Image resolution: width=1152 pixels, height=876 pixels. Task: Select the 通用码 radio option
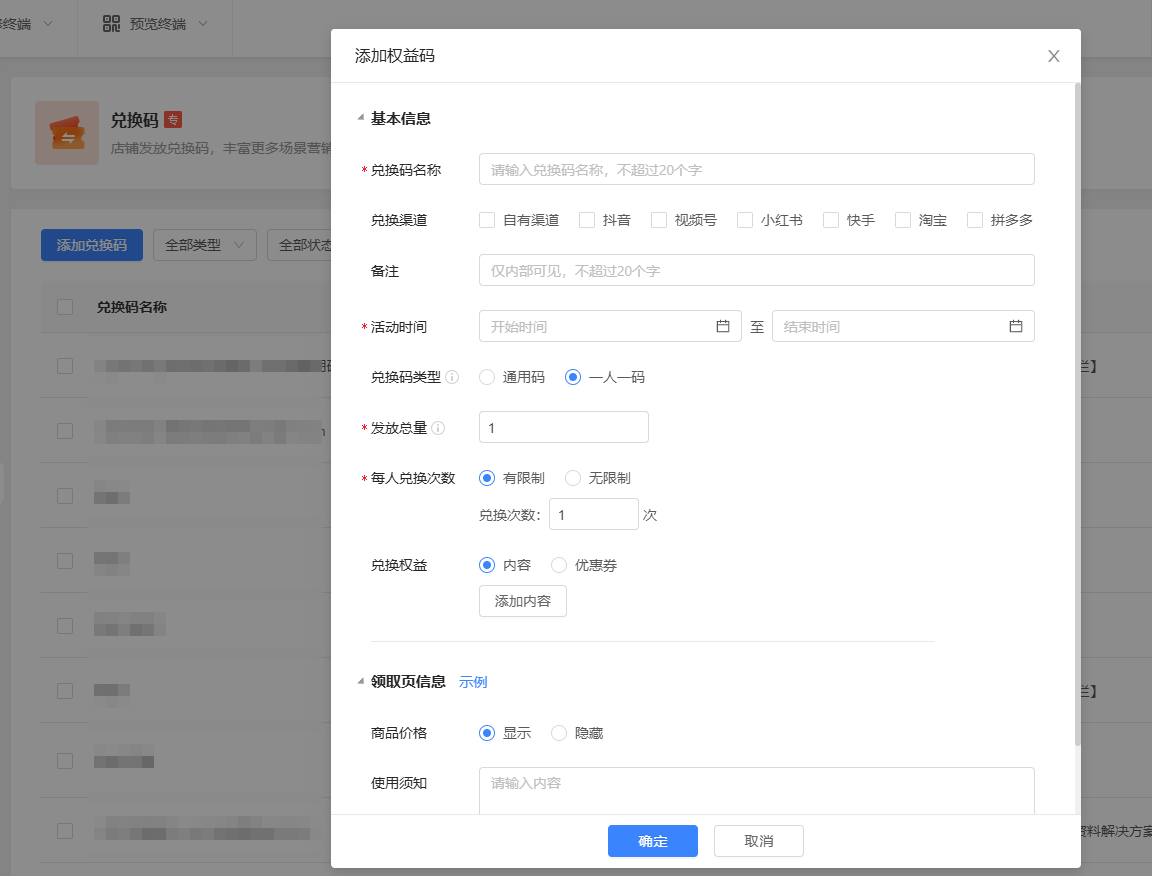(x=487, y=377)
